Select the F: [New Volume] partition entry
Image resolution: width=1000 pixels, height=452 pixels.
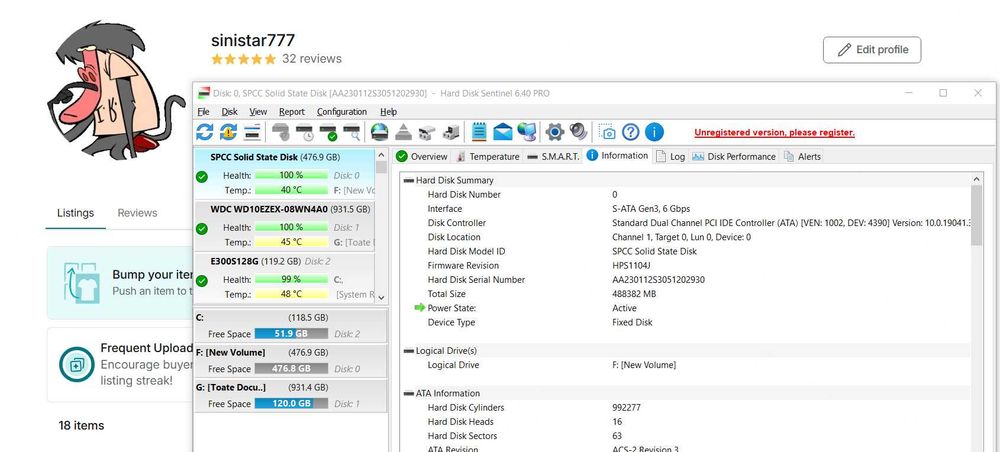(290, 361)
